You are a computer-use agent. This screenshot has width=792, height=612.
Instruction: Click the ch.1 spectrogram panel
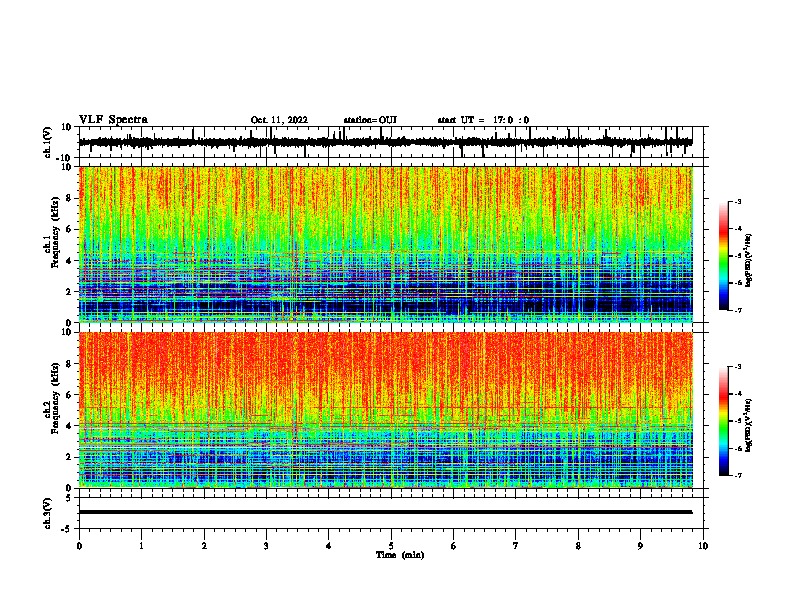click(x=386, y=244)
